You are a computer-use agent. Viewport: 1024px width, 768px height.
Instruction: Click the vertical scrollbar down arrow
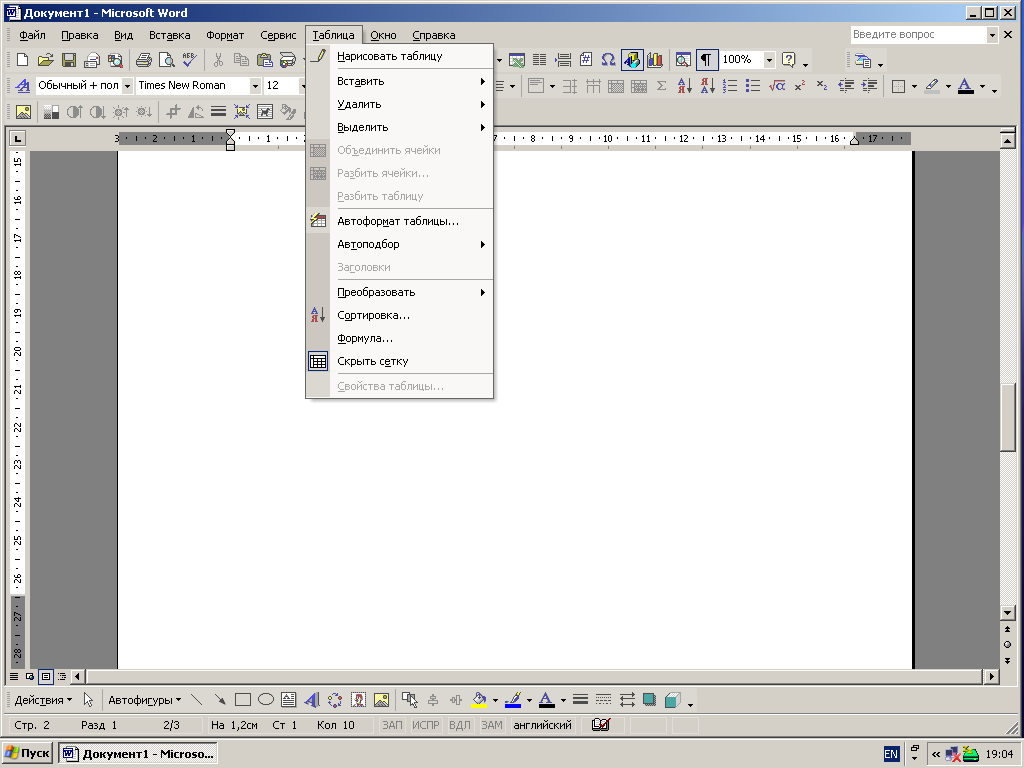[1008, 613]
